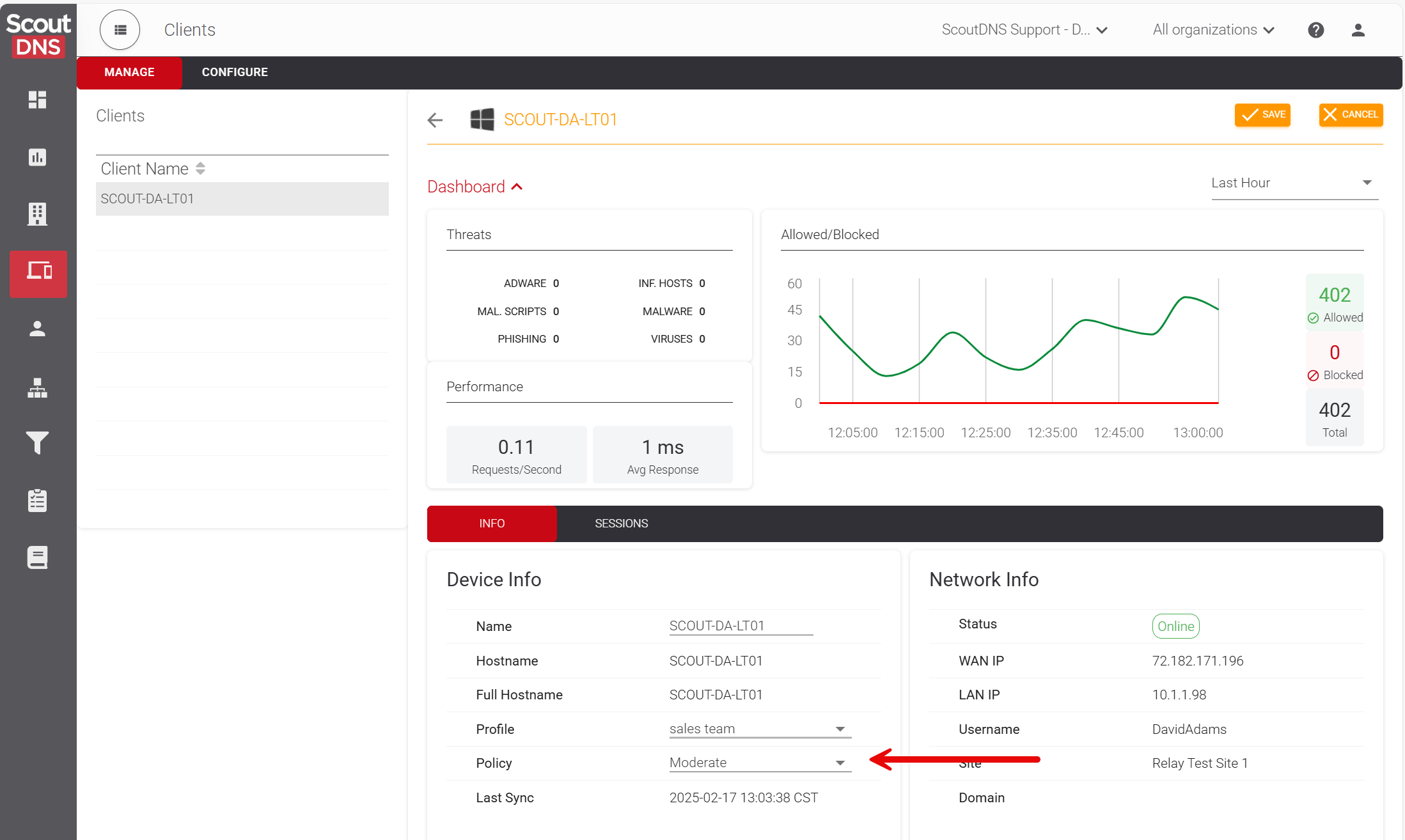Select SCOUT-DA-LT01 in client list
The image size is (1405, 840).
click(242, 199)
